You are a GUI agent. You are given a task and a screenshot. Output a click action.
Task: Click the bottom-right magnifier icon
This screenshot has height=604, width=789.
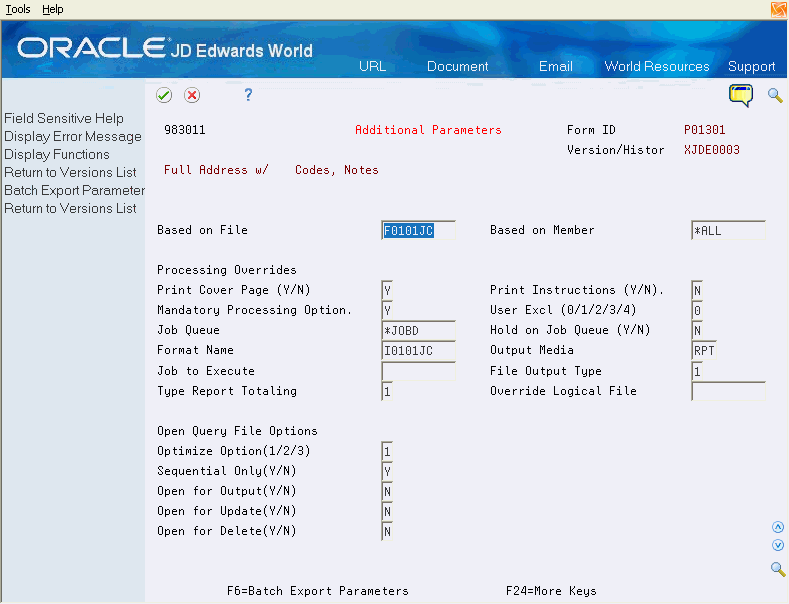778,569
